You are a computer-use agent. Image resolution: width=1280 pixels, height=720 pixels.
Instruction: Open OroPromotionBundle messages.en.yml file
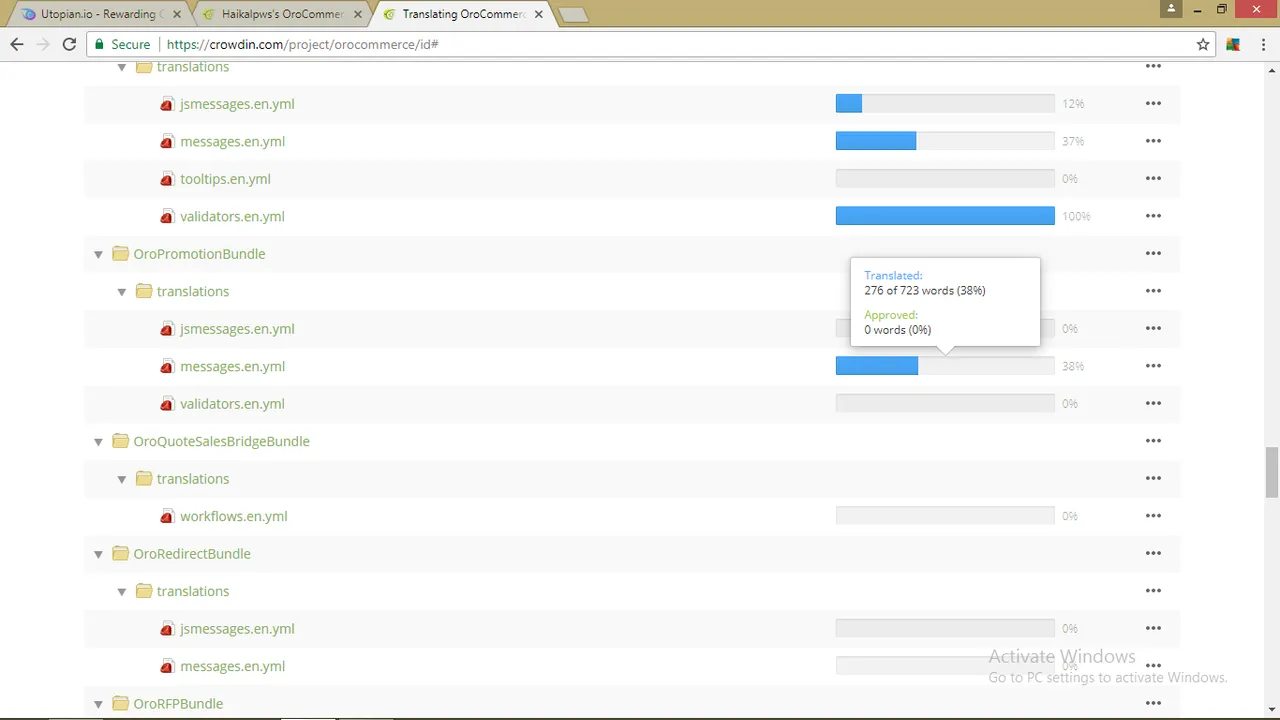pyautogui.click(x=232, y=366)
